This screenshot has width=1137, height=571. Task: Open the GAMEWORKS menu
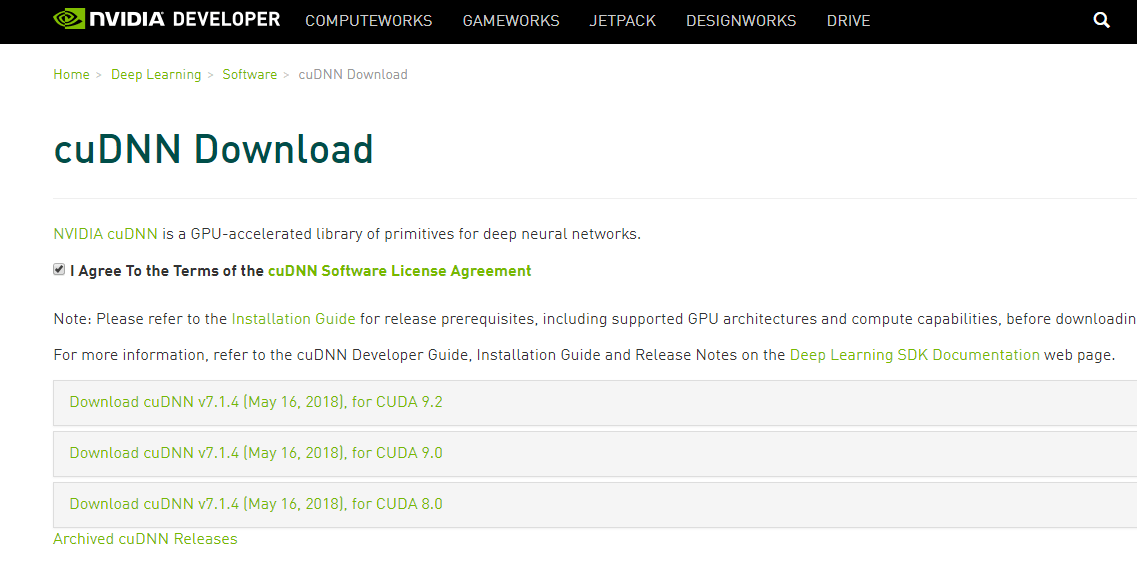[510, 21]
